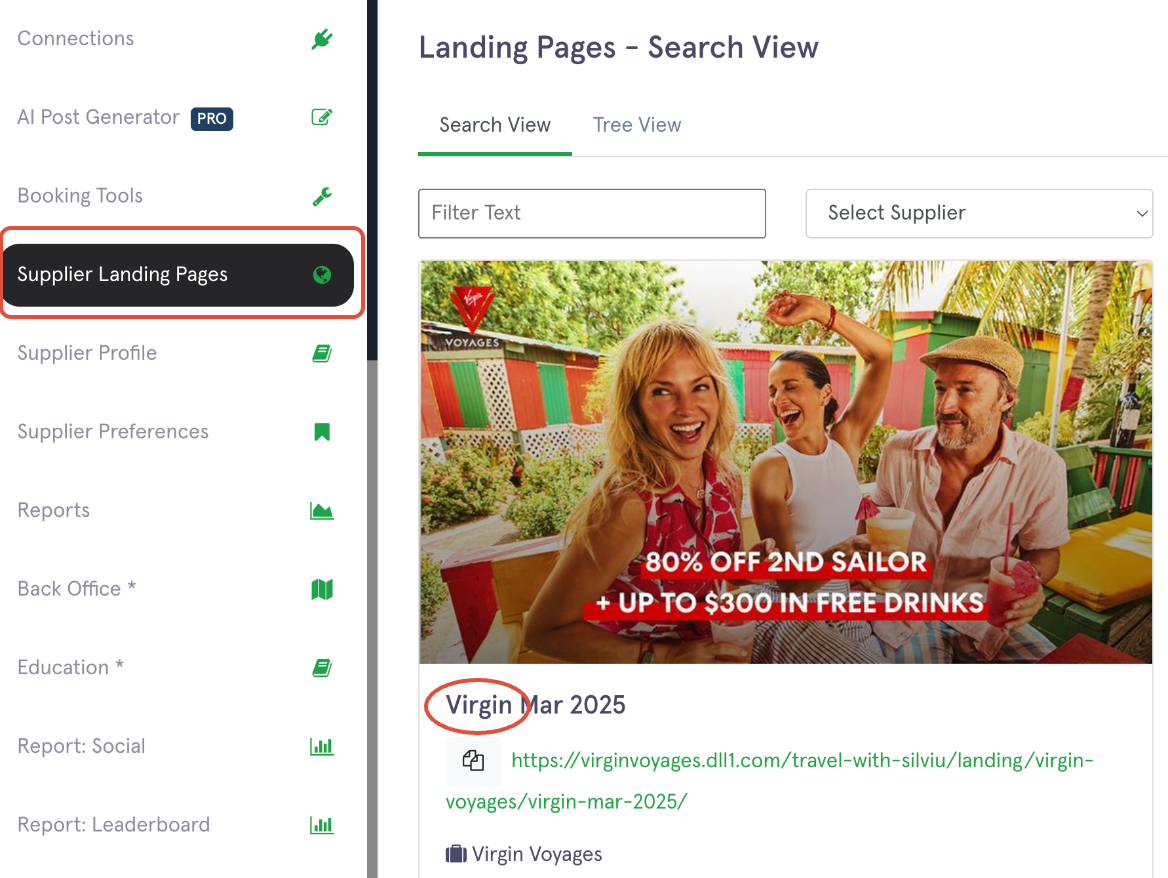
Task: Click the Virgin Voyages supplier label
Action: tap(536, 853)
